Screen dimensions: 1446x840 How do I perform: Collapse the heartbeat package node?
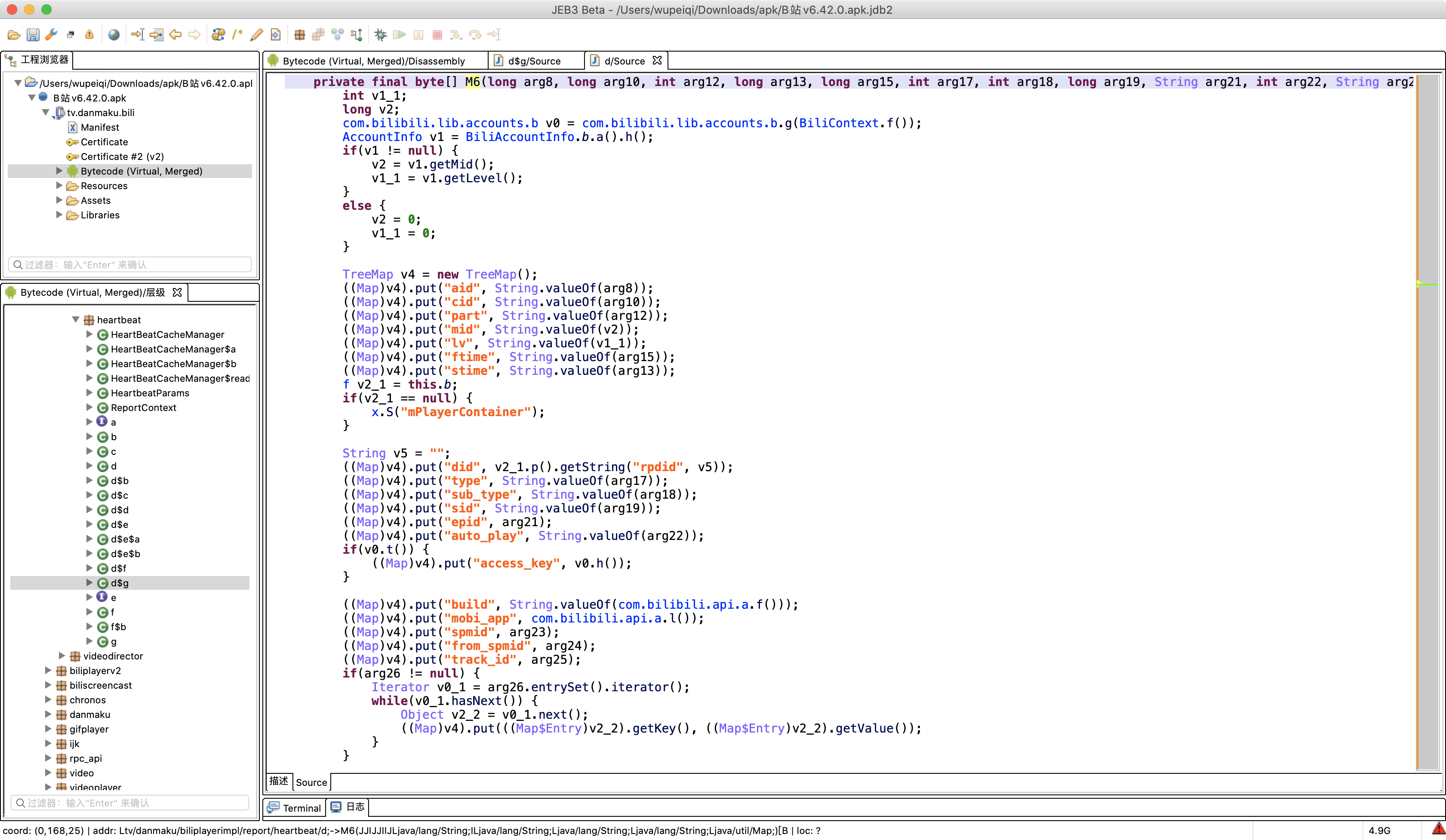(75, 319)
